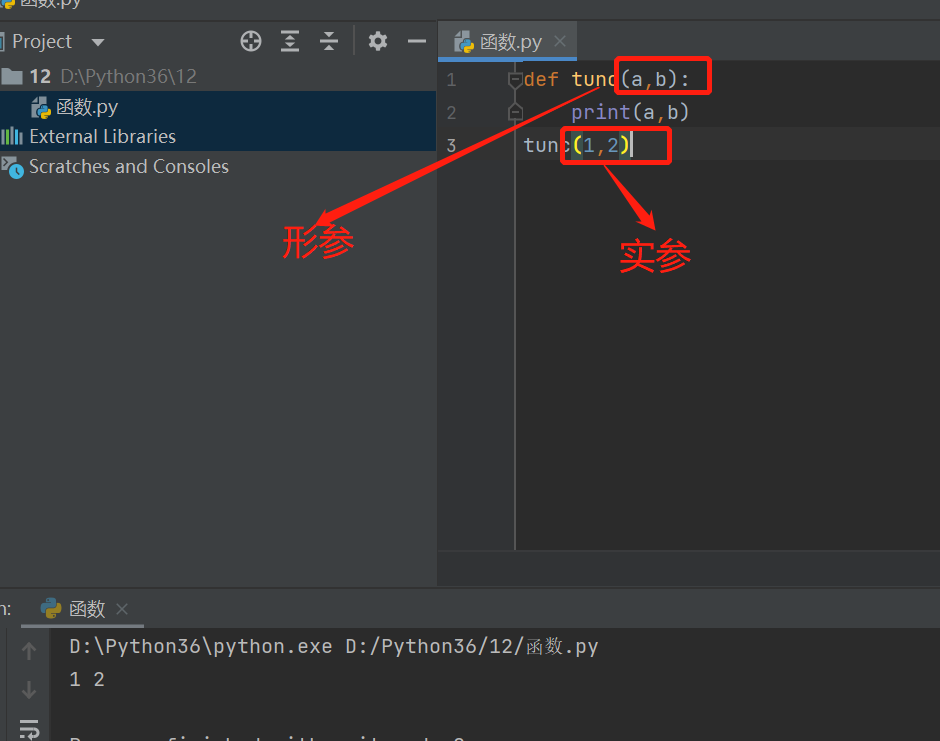Click the Project panel title label
The height and width of the screenshot is (741, 940).
[42, 41]
